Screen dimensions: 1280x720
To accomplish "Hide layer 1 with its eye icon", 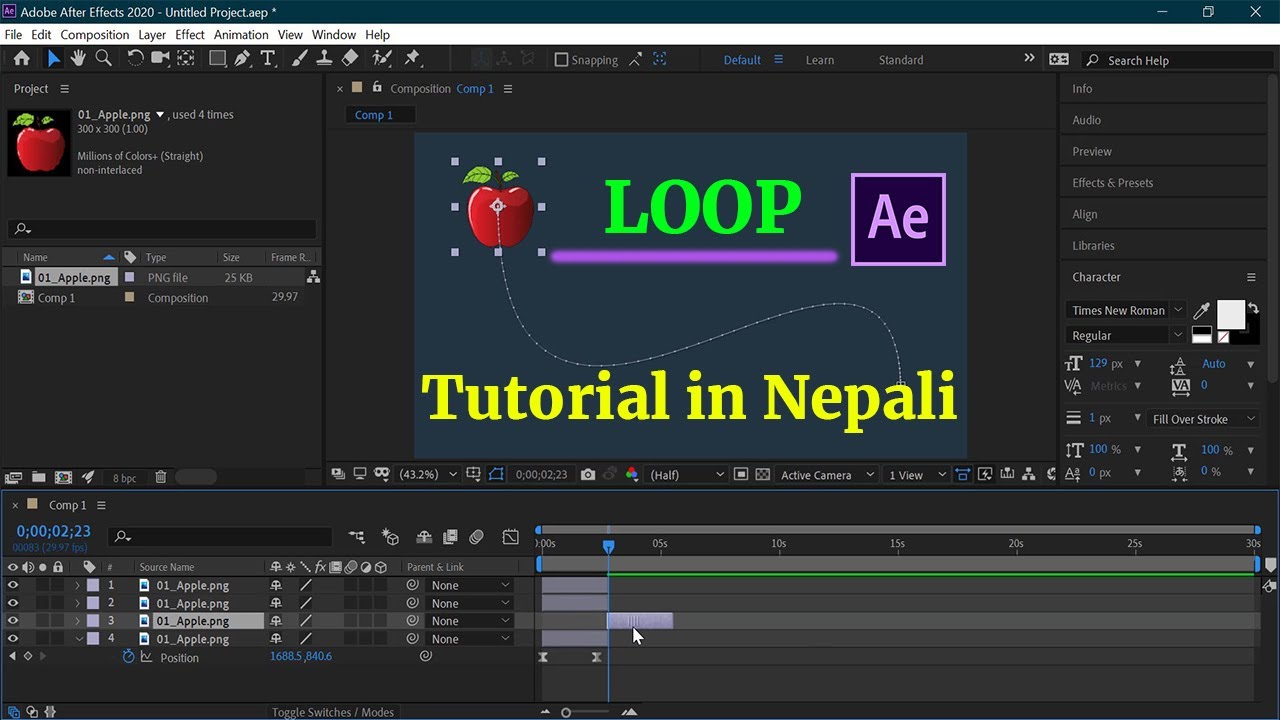I will pos(13,585).
